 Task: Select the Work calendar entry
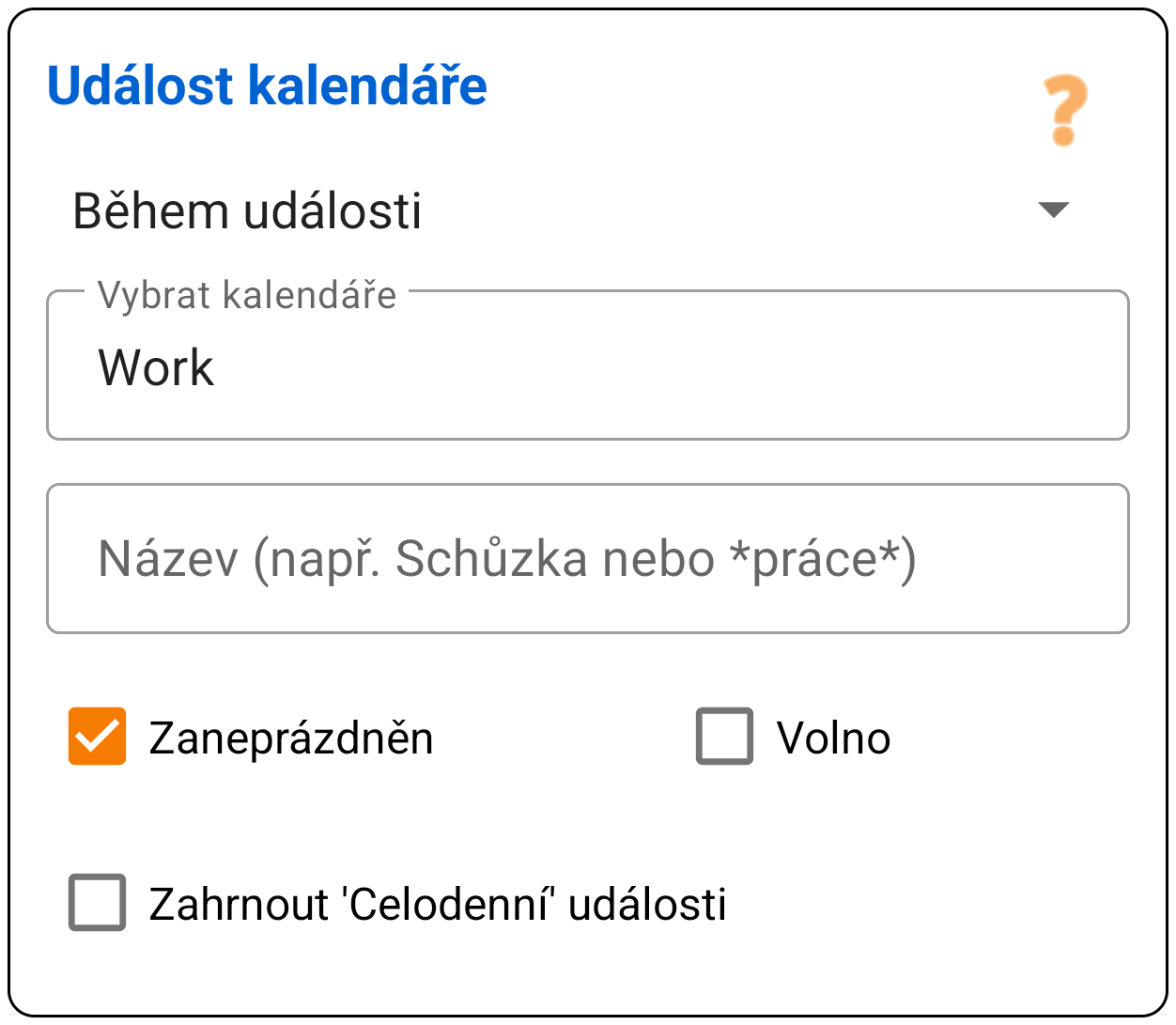pos(156,366)
